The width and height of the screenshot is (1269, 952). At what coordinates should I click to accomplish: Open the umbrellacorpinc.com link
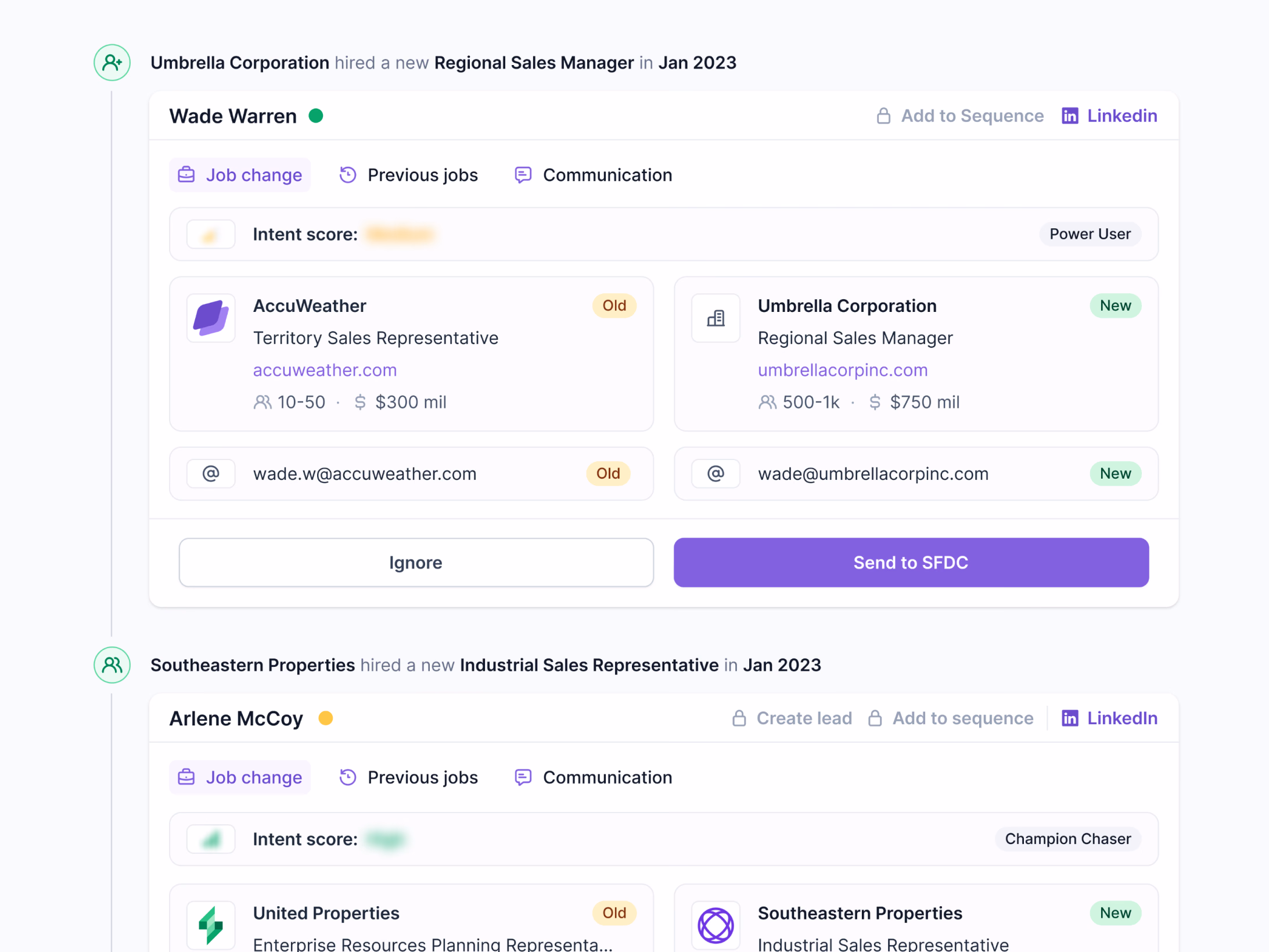pyautogui.click(x=842, y=370)
